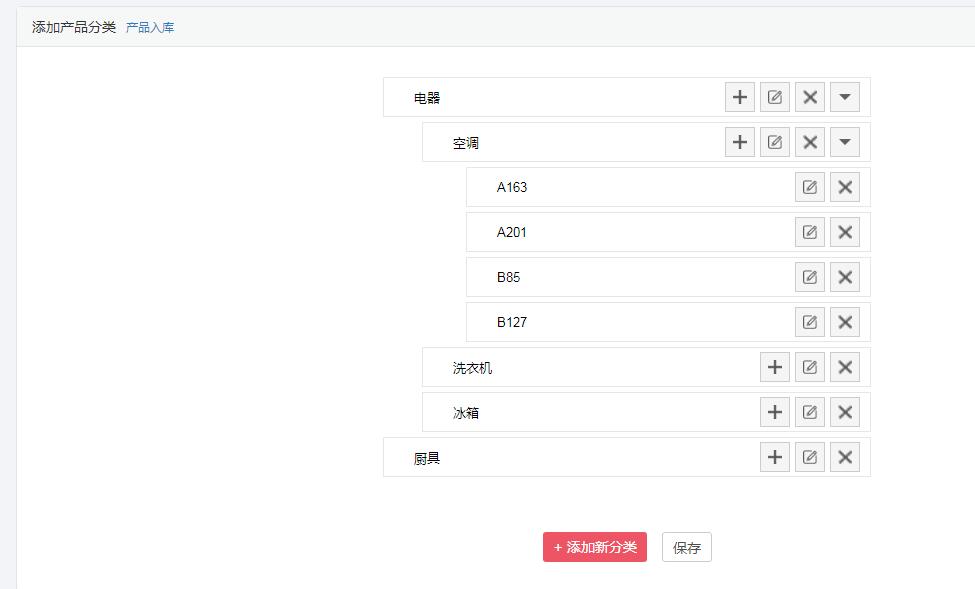Select the delete icon on the B85 row
Viewport: 975px width, 589px height.
click(x=845, y=276)
